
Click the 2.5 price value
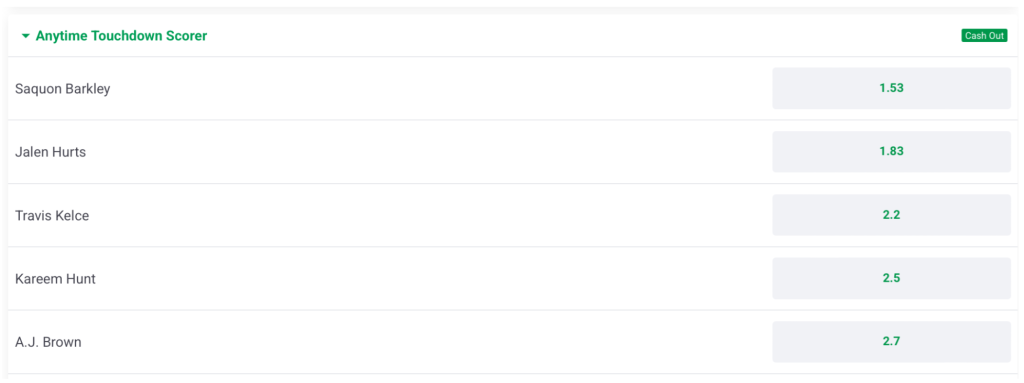[x=891, y=278]
